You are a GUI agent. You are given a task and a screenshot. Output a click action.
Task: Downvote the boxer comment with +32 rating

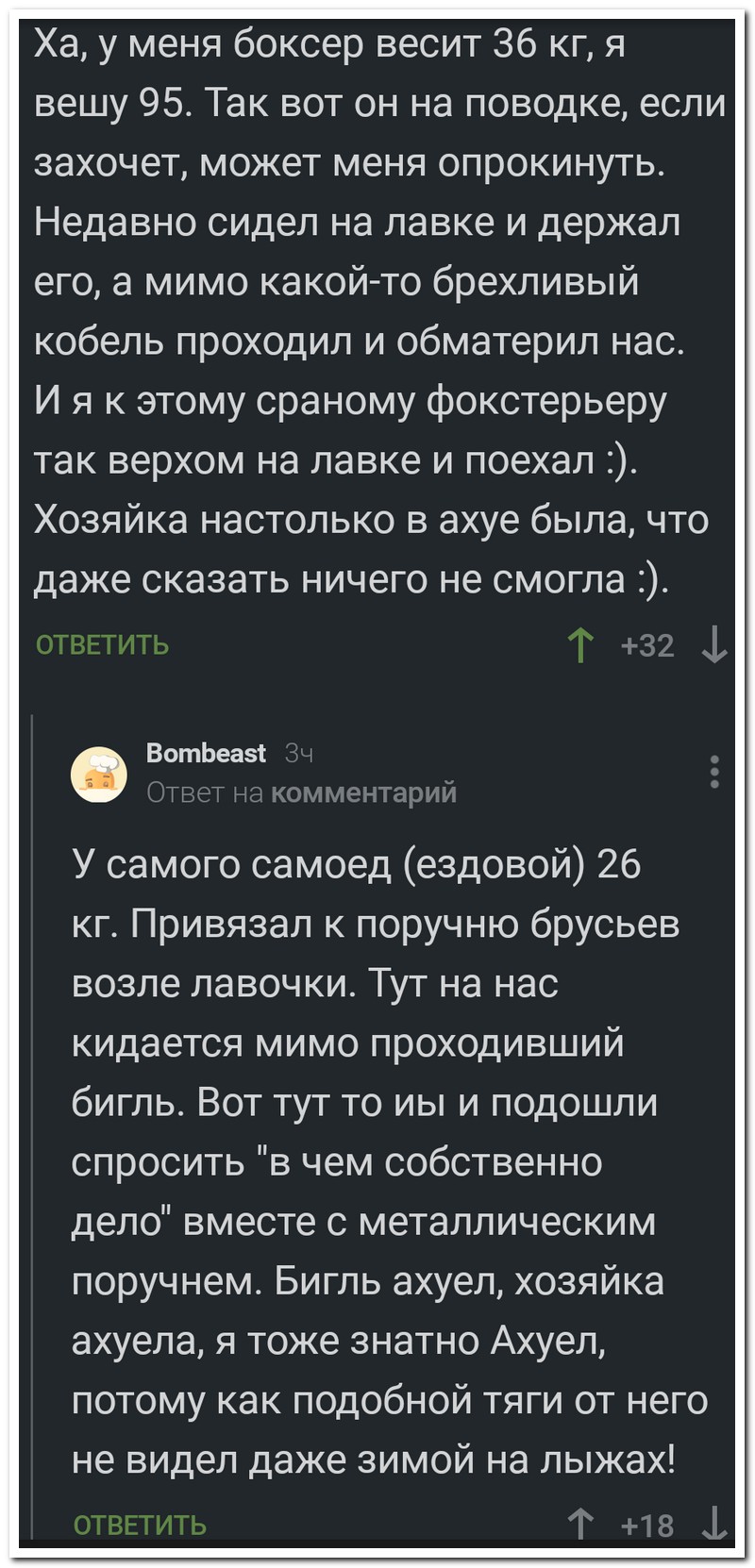click(x=714, y=646)
